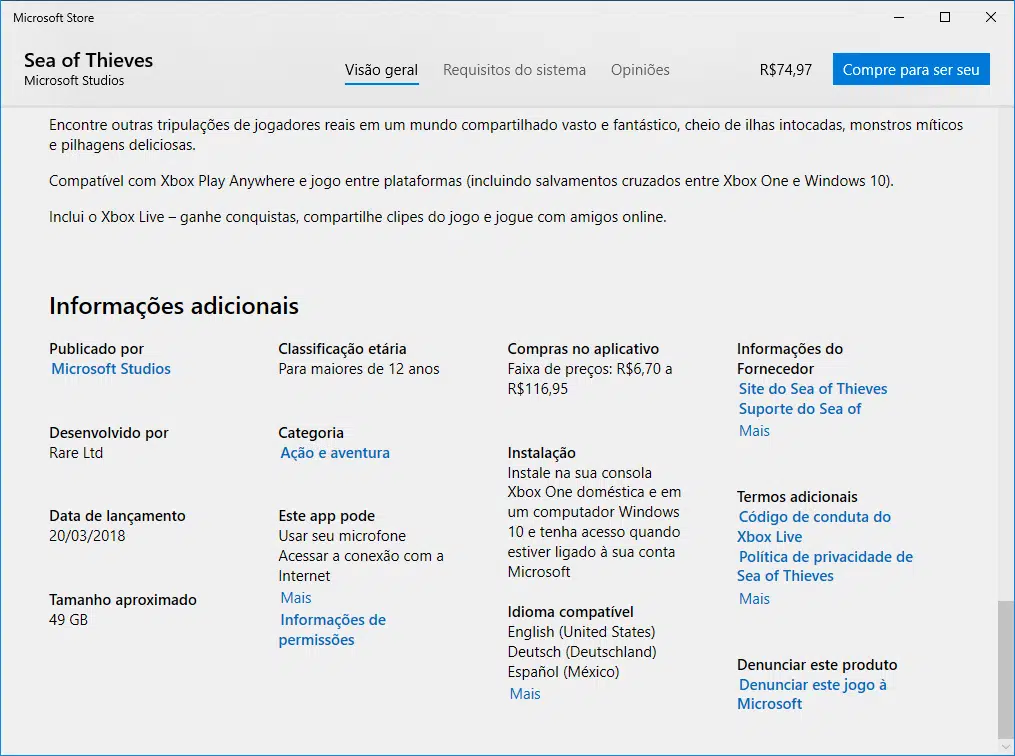Open Código de conduta do Xbox Live

point(814,527)
